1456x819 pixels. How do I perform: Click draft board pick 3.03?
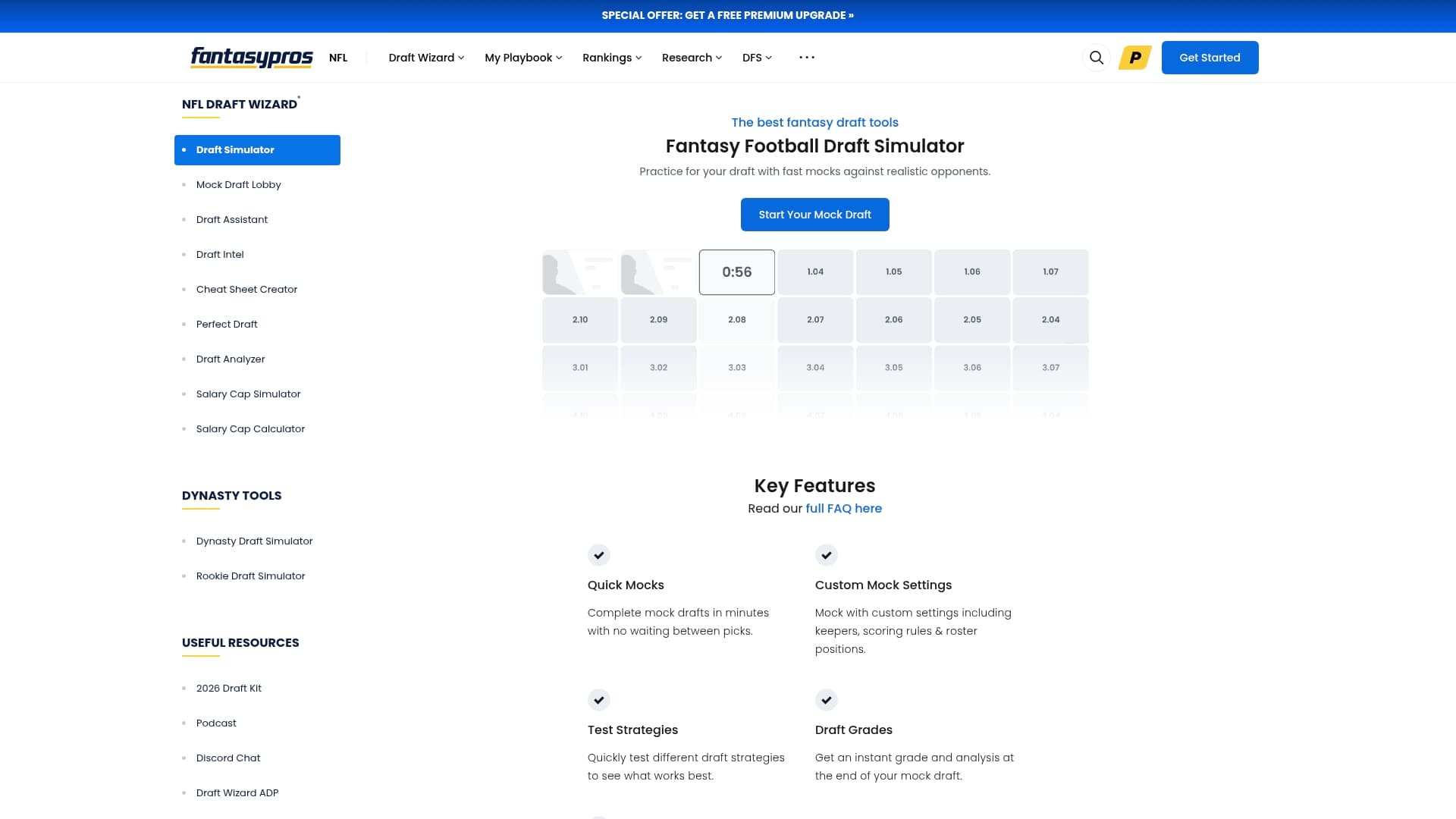coord(736,368)
